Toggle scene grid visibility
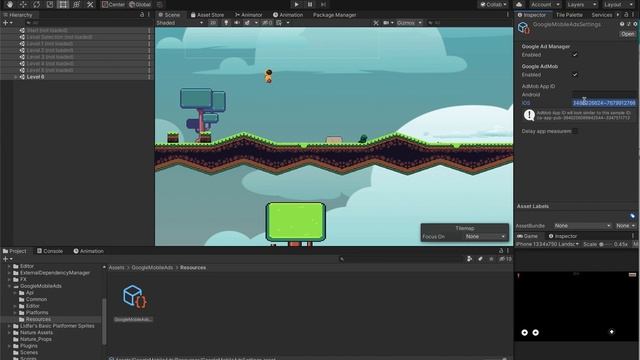This screenshot has width=640, height=360. (279, 23)
